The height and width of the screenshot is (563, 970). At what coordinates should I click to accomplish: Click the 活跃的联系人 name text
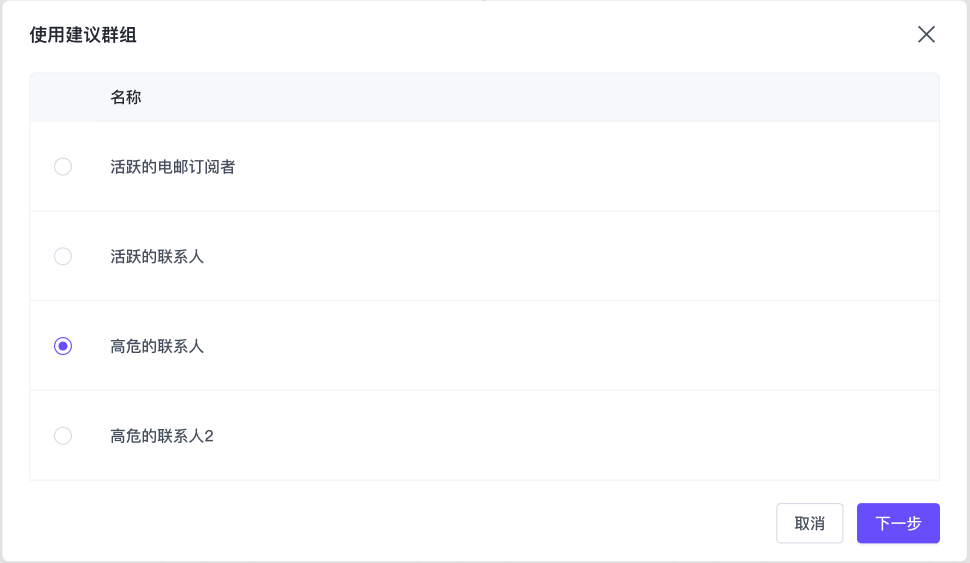[x=157, y=257]
